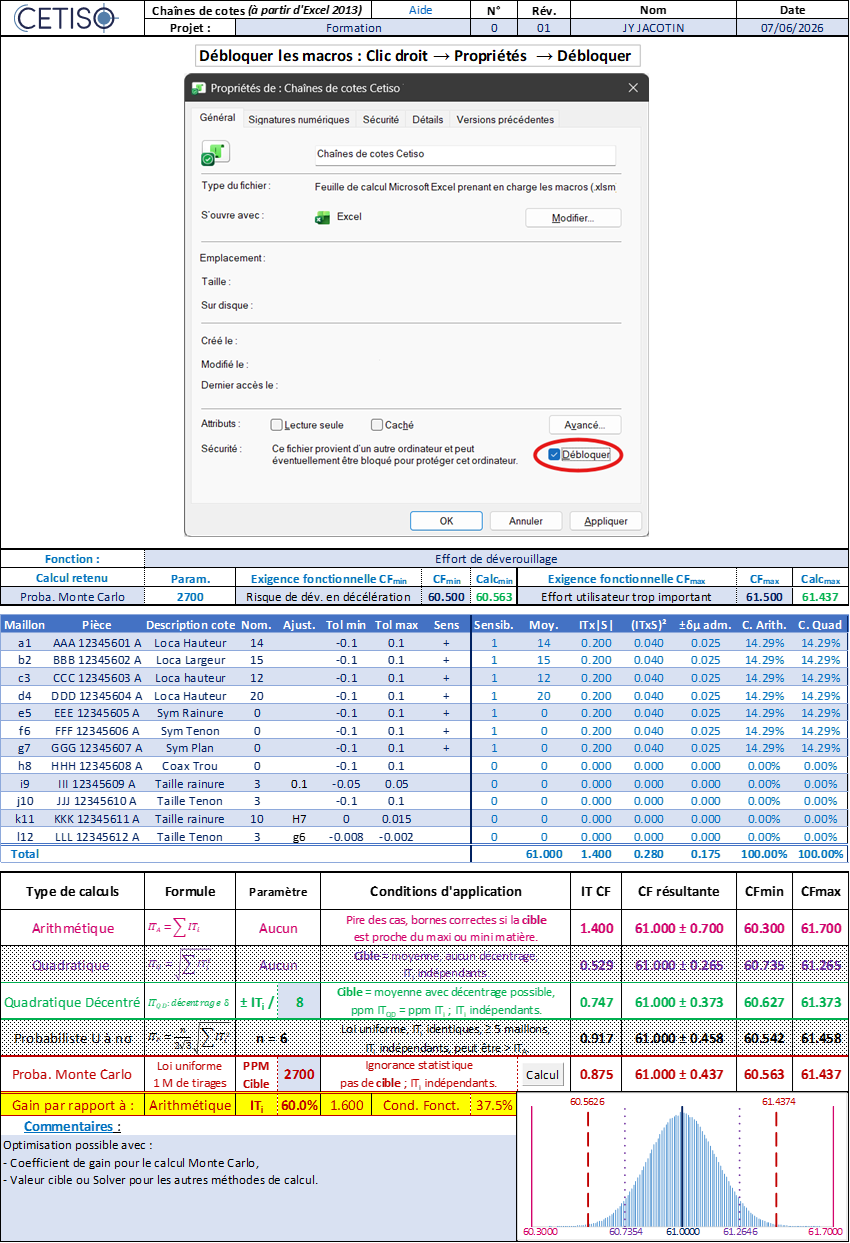
Task: Select the Proba. Monte Carlo calcul retenu cell
Action: (72, 597)
